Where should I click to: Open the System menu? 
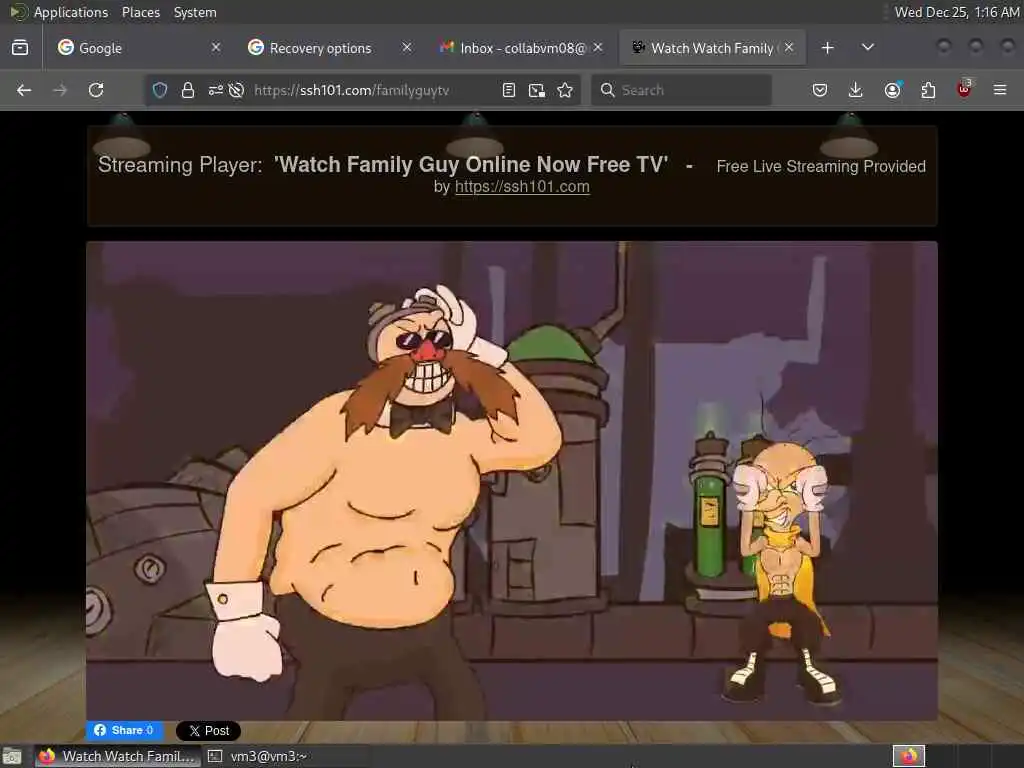point(195,12)
